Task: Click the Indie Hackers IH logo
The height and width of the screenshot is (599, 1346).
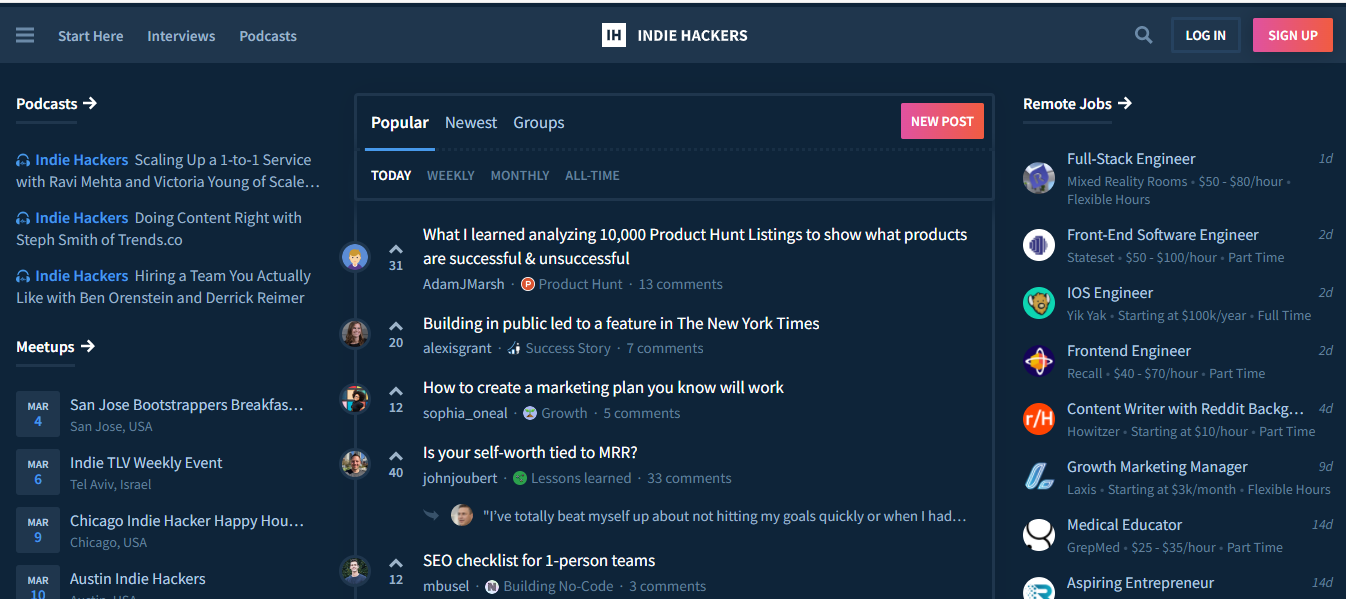Action: [614, 35]
